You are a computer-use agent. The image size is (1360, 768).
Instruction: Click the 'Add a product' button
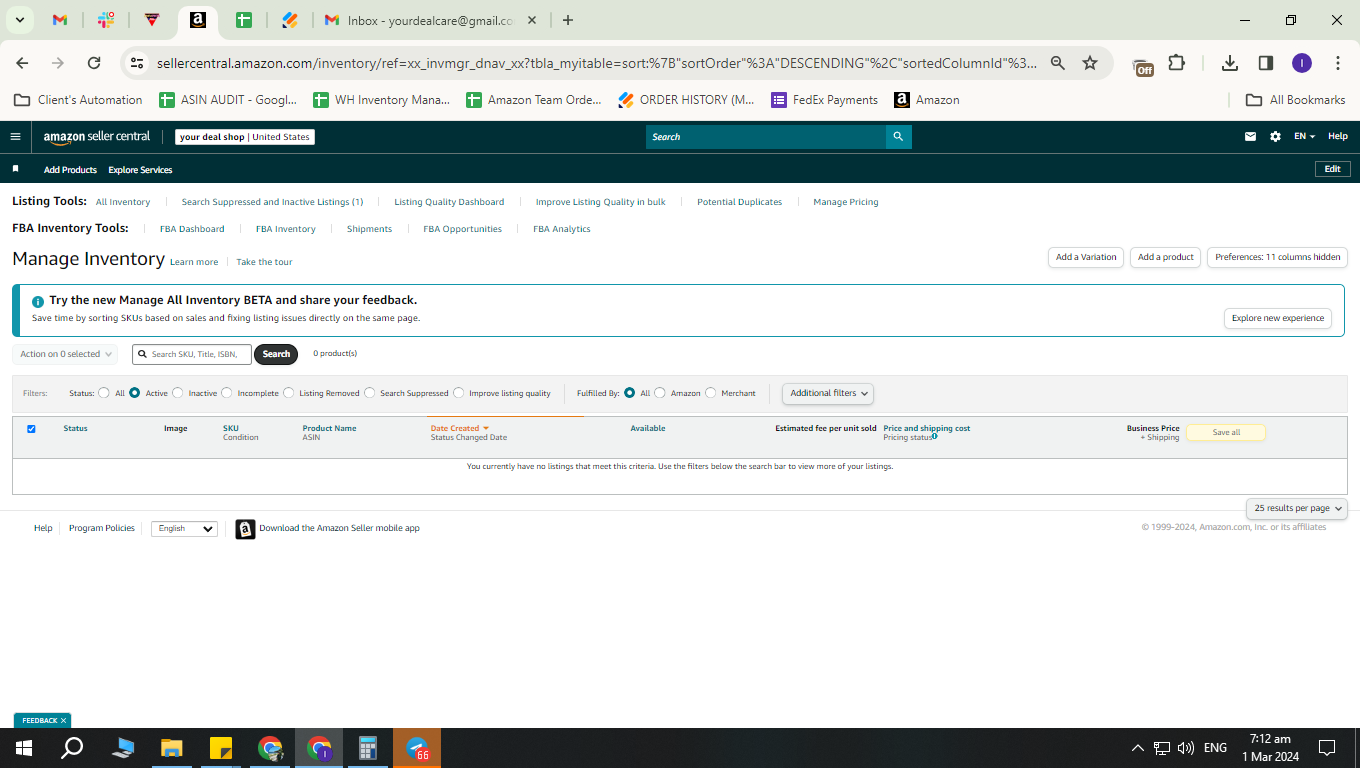click(1166, 257)
